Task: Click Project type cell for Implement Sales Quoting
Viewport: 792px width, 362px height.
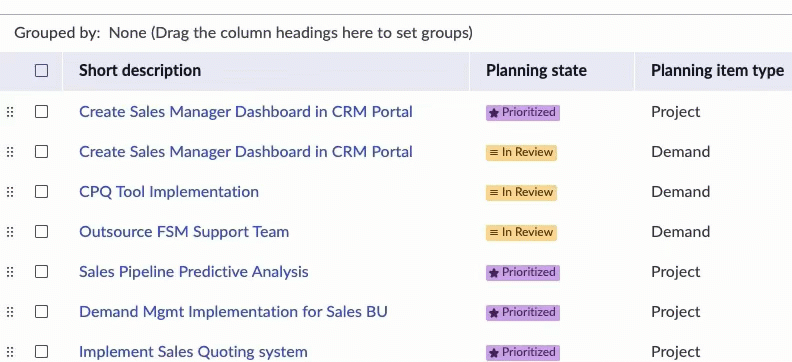Action: pyautogui.click(x=676, y=352)
